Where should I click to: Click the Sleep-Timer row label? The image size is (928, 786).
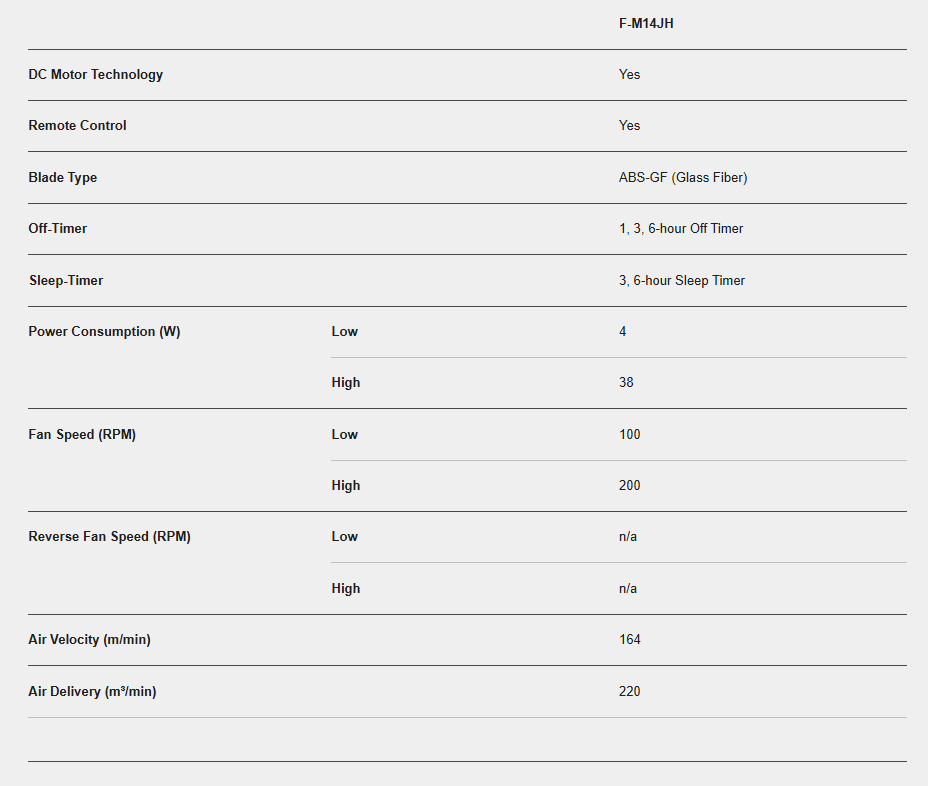coord(65,281)
